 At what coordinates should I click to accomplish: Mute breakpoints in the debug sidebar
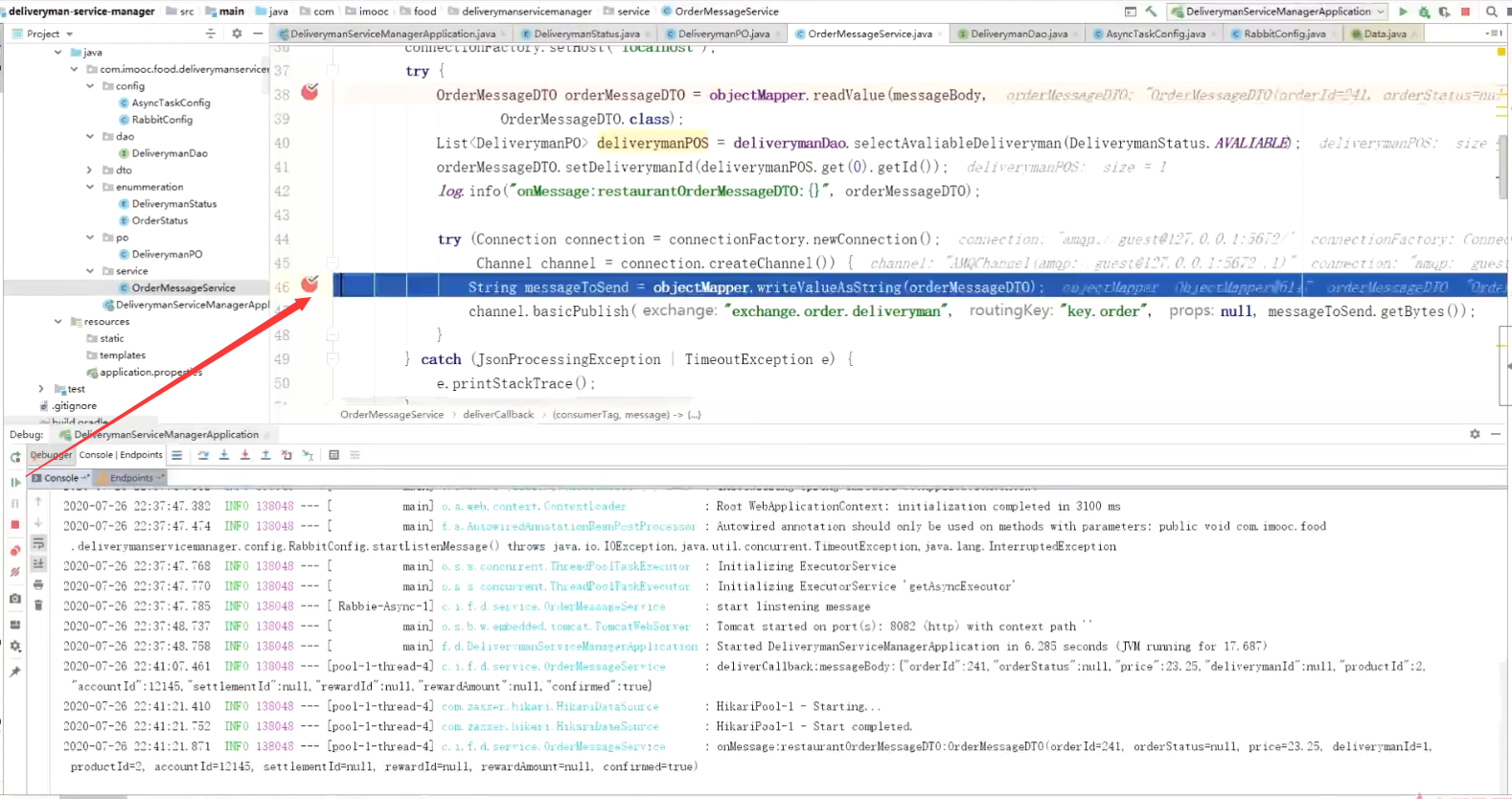15,572
